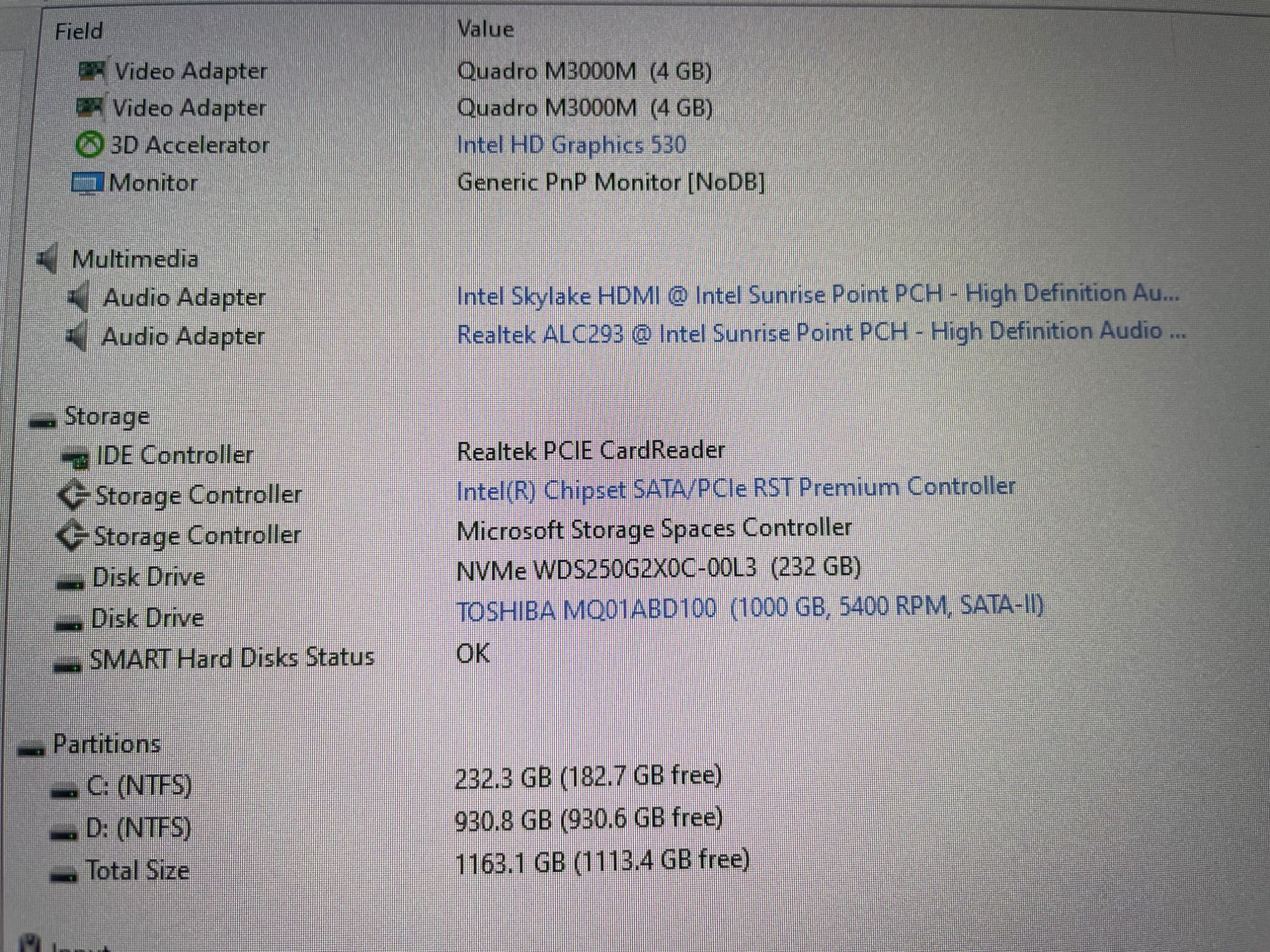Select 930.8 GB (930.6 GB free) value
The width and height of the screenshot is (1270, 952).
(x=589, y=819)
